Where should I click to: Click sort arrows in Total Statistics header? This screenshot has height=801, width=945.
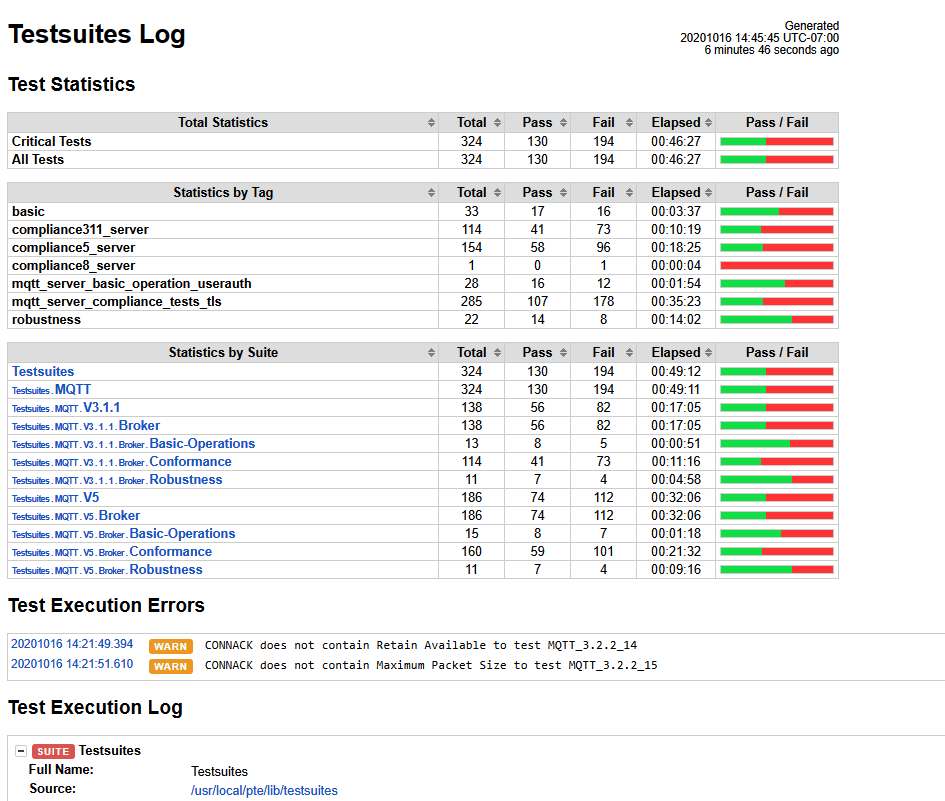[431, 122]
